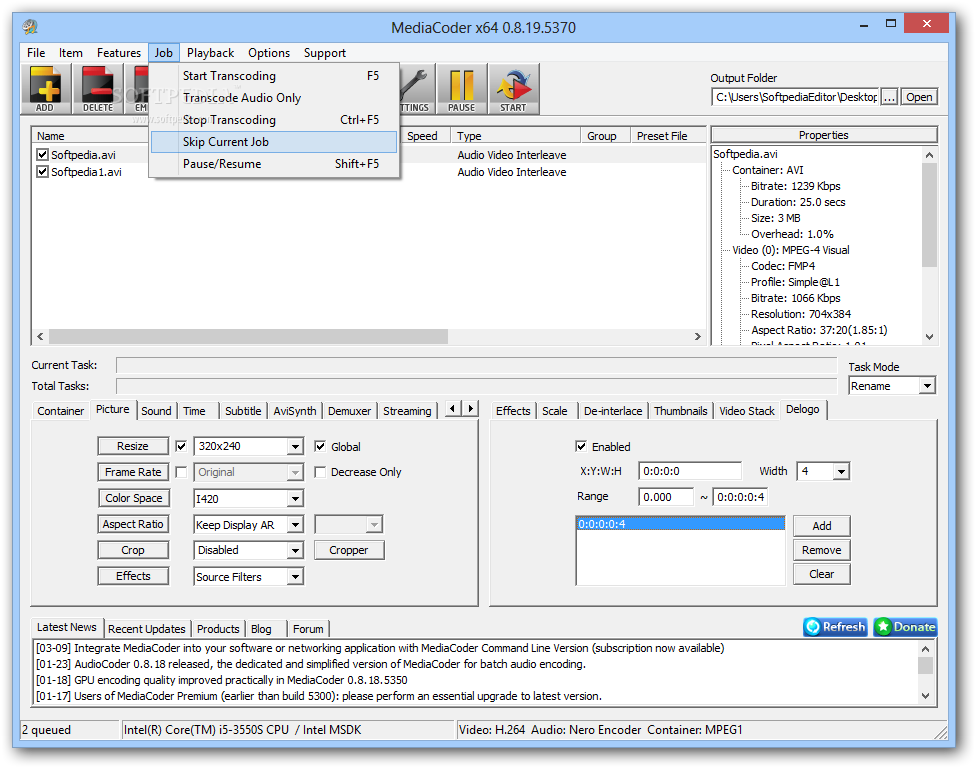Image resolution: width=976 pixels, height=768 pixels.
Task: Select Stop Transcoding menu entry
Action: tap(274, 119)
